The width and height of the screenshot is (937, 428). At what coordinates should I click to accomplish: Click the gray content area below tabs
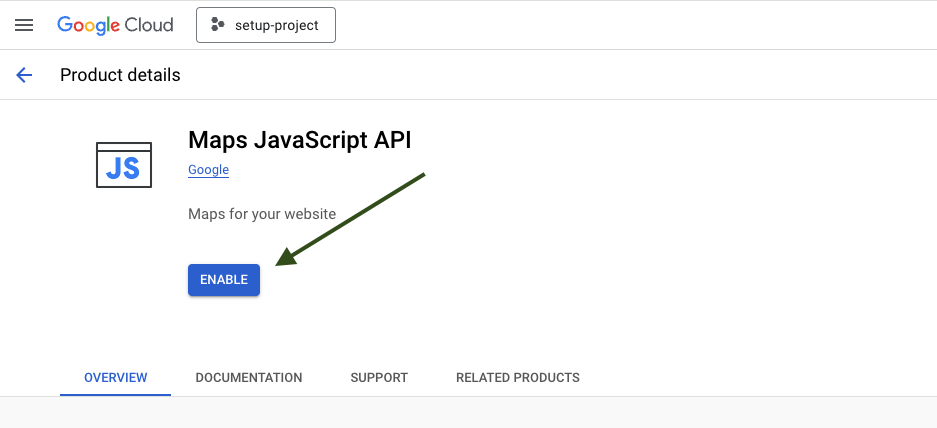[468, 412]
